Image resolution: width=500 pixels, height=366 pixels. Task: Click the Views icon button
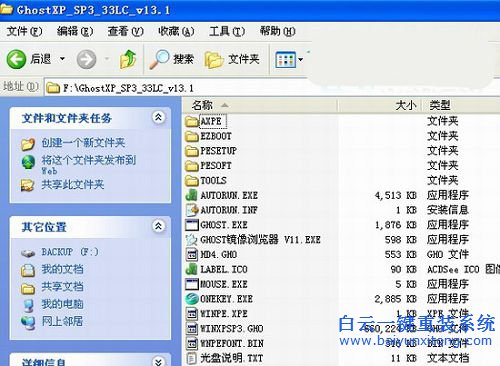point(286,60)
